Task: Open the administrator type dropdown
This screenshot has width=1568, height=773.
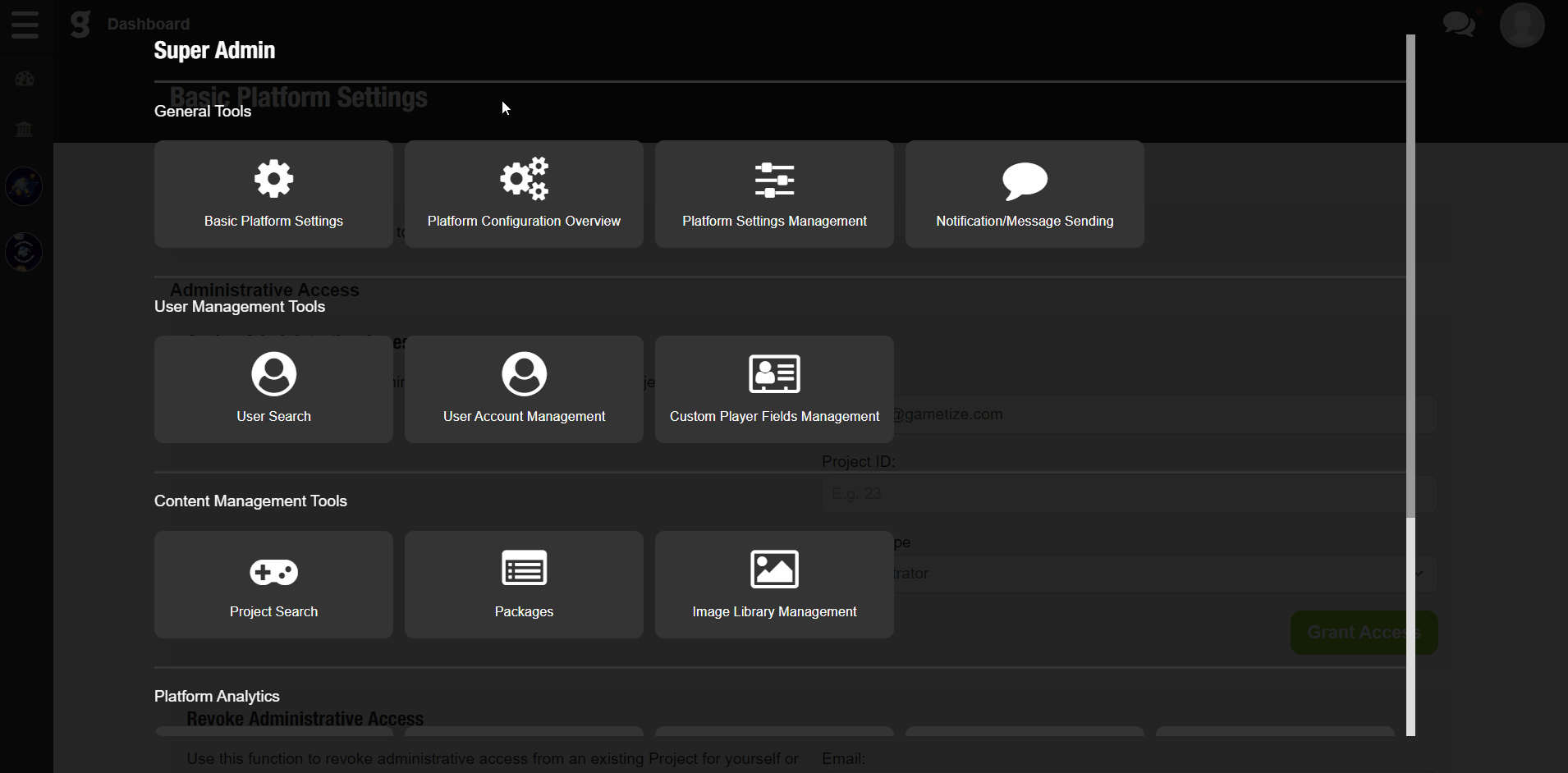Action: click(x=1130, y=574)
